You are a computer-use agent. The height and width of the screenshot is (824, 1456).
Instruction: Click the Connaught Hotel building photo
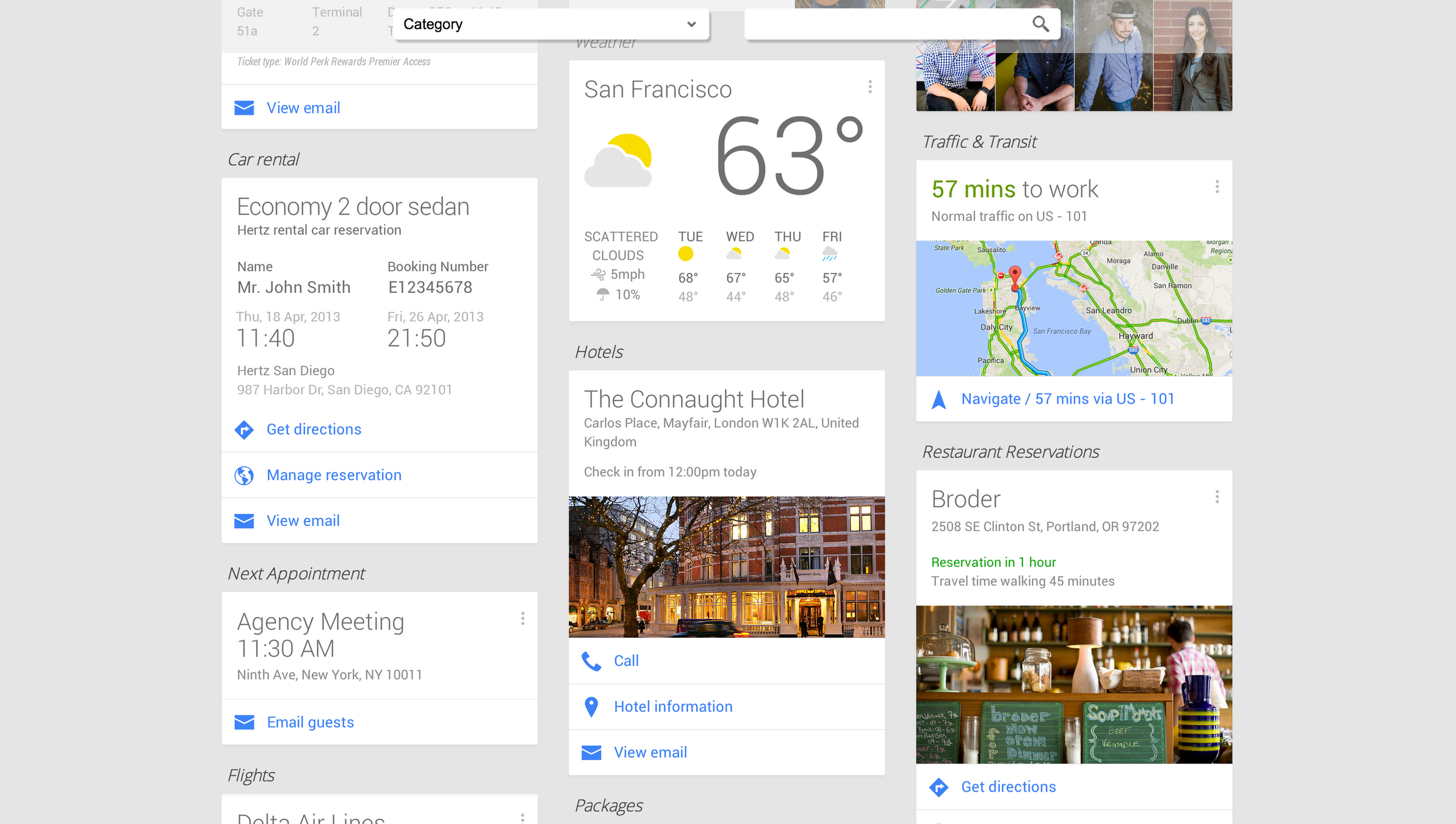point(726,567)
